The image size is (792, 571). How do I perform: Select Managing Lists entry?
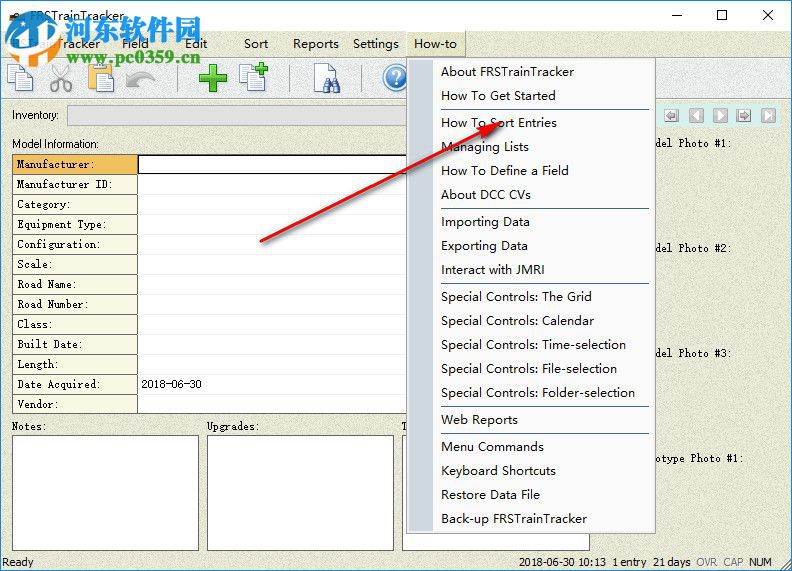point(485,147)
